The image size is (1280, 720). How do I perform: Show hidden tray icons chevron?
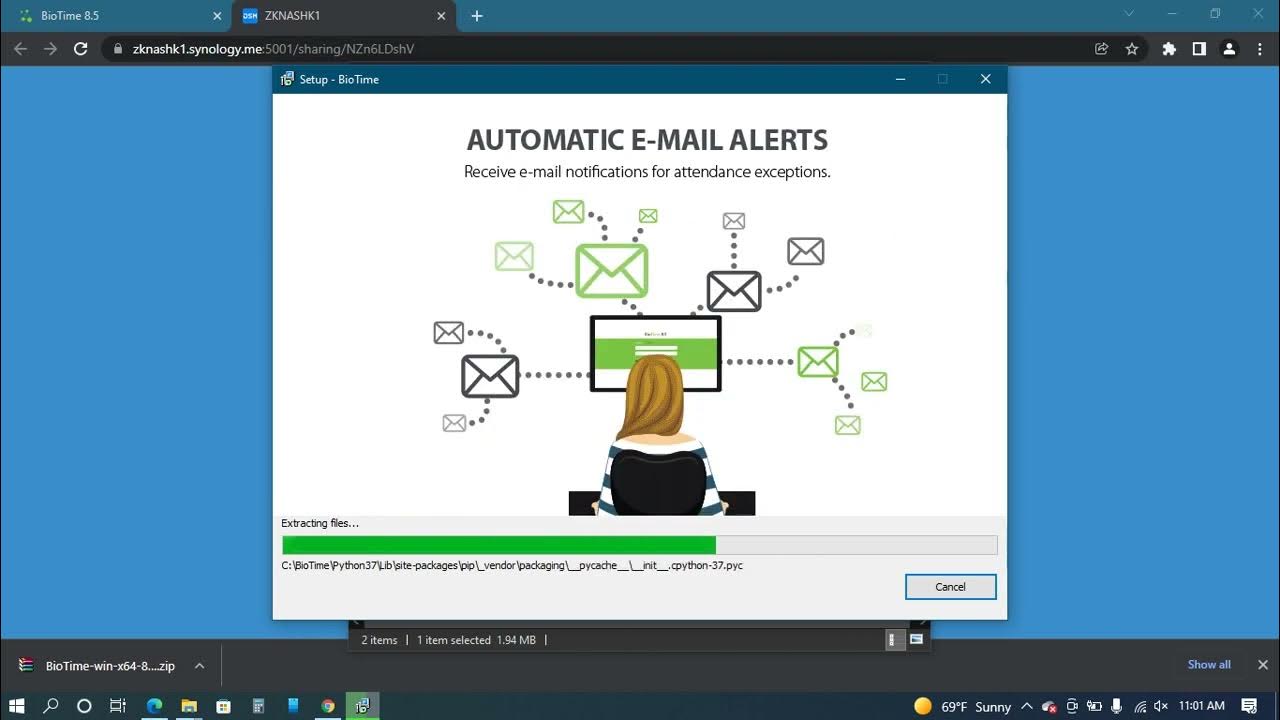click(x=1027, y=706)
